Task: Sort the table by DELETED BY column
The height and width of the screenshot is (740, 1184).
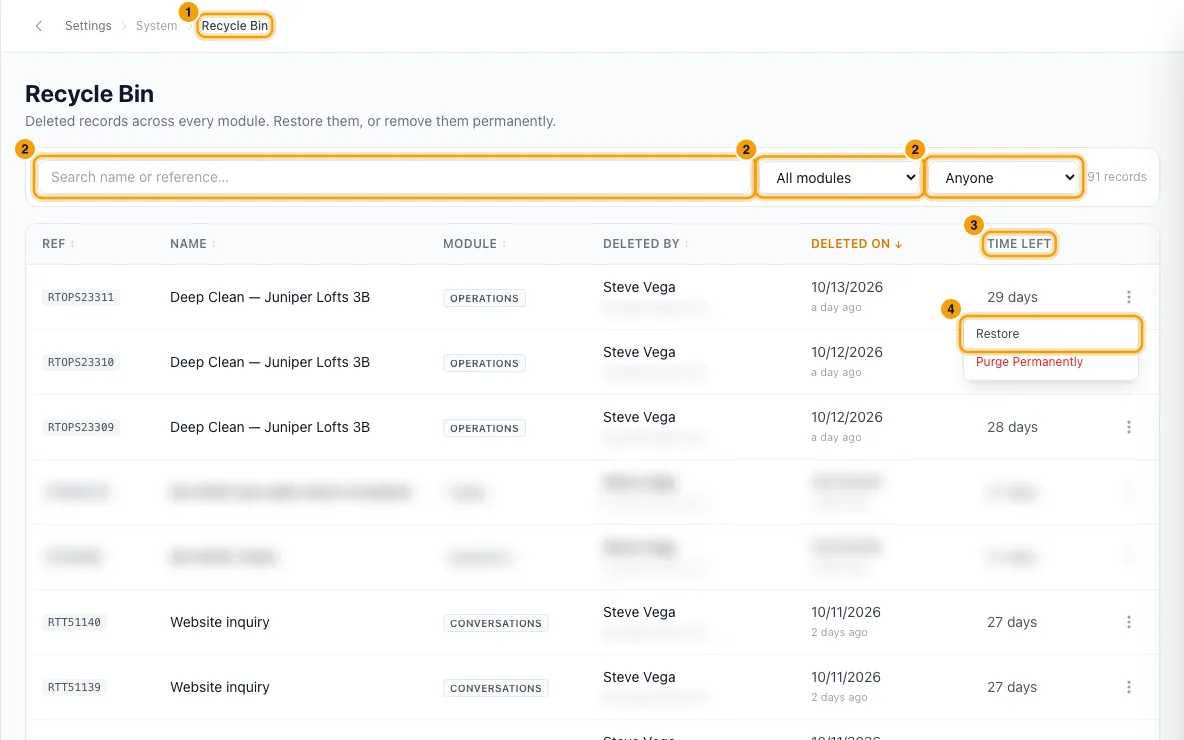Action: [x=646, y=244]
